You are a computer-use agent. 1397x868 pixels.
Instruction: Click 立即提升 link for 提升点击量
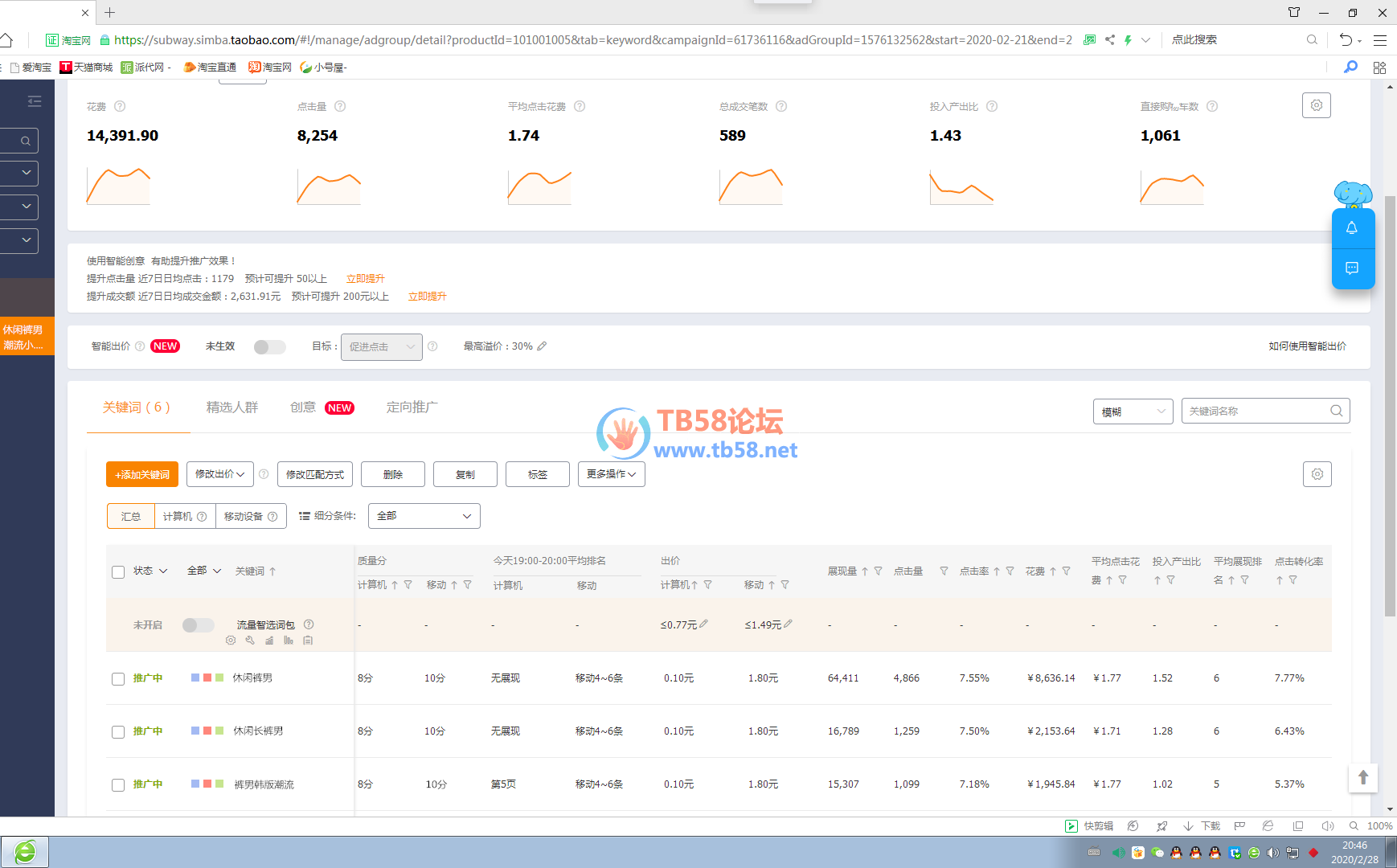point(366,279)
